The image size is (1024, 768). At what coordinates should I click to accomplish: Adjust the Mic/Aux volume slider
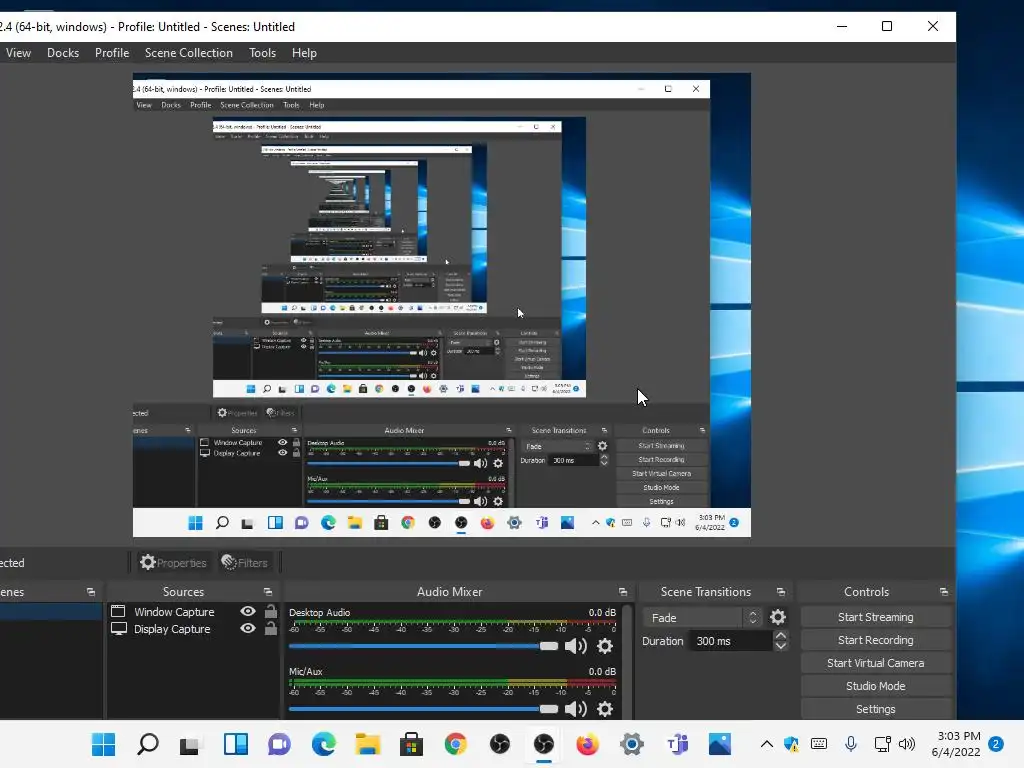click(x=423, y=709)
